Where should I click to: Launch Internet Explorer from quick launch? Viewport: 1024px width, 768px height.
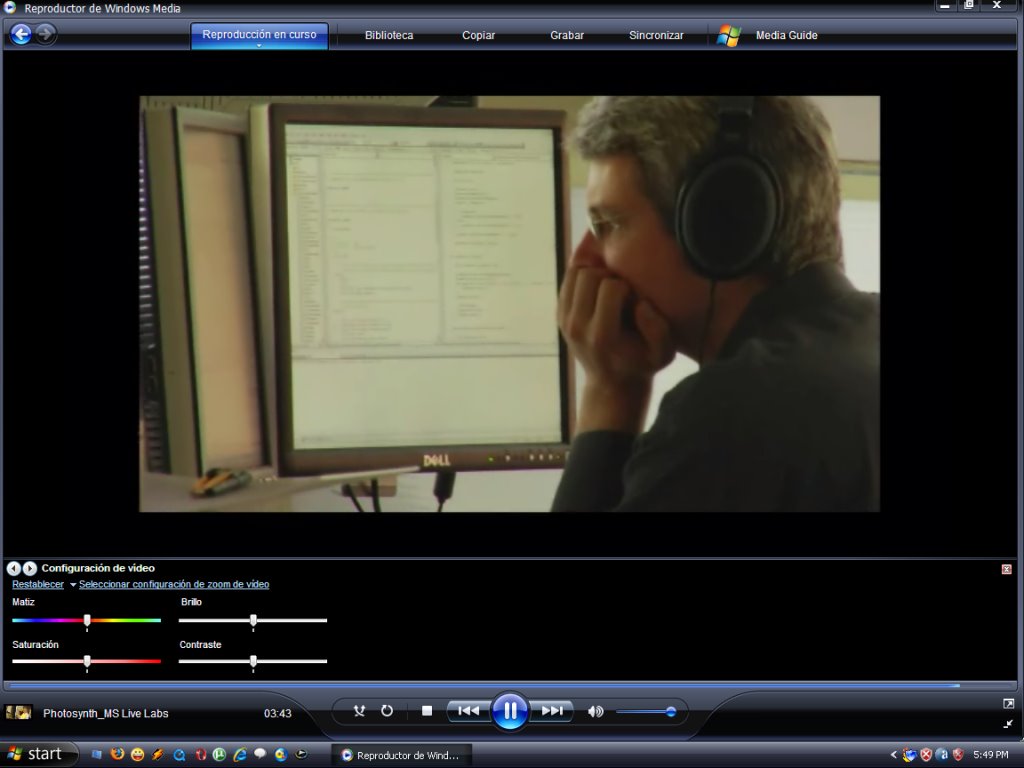tap(240, 755)
